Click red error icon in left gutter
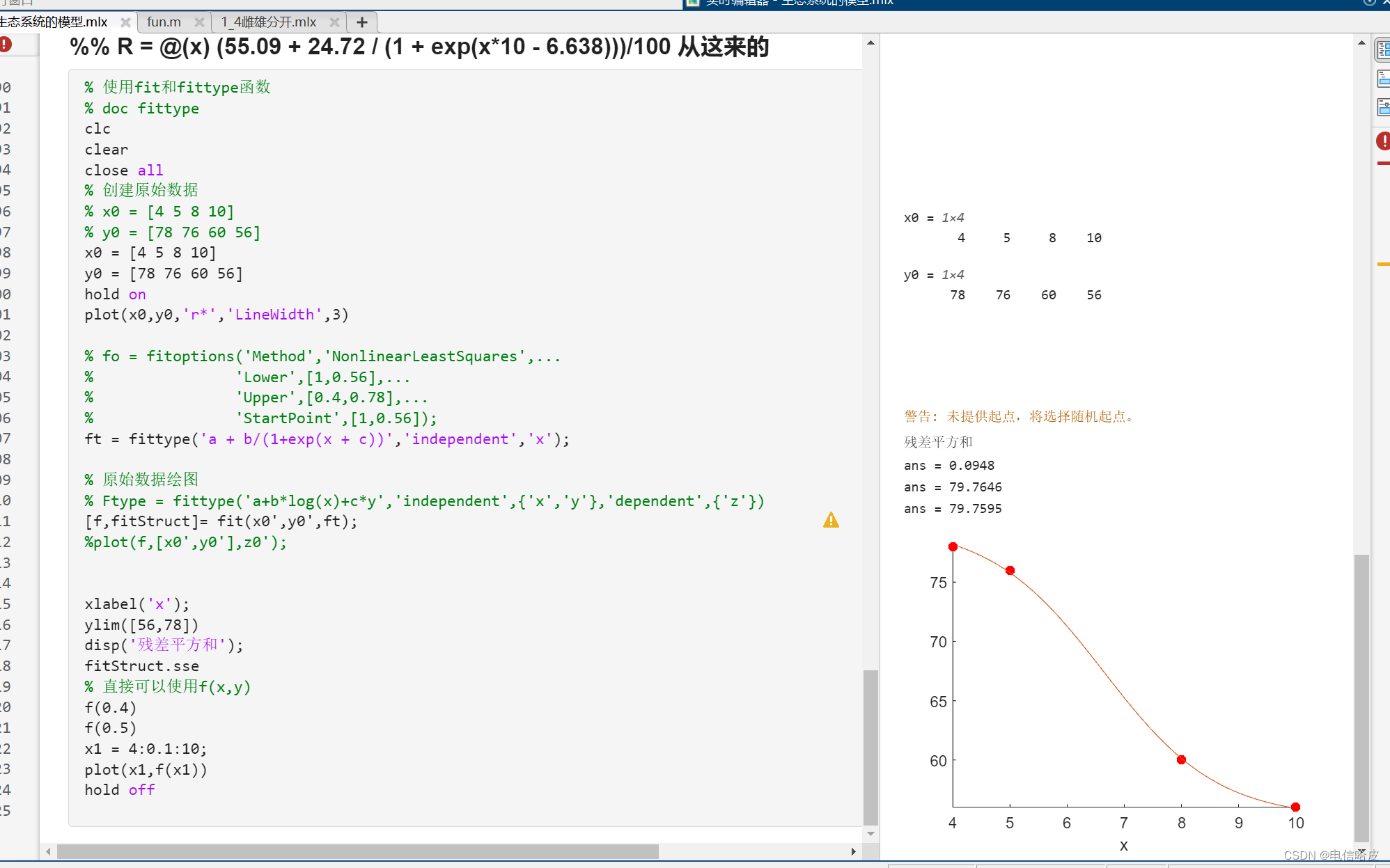 6,45
